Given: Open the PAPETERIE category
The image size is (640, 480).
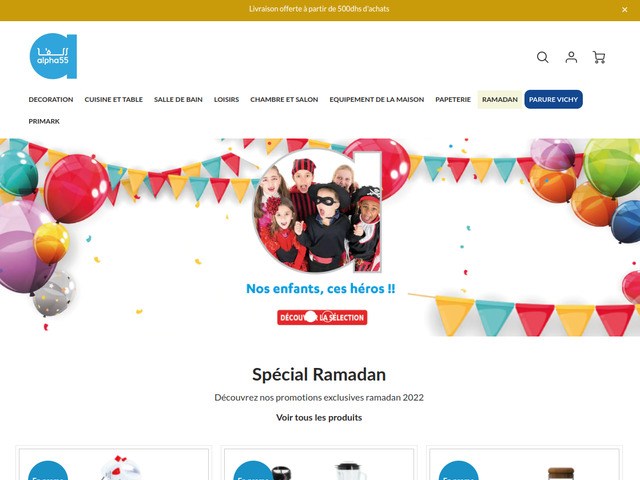Looking at the screenshot, I should click(453, 100).
